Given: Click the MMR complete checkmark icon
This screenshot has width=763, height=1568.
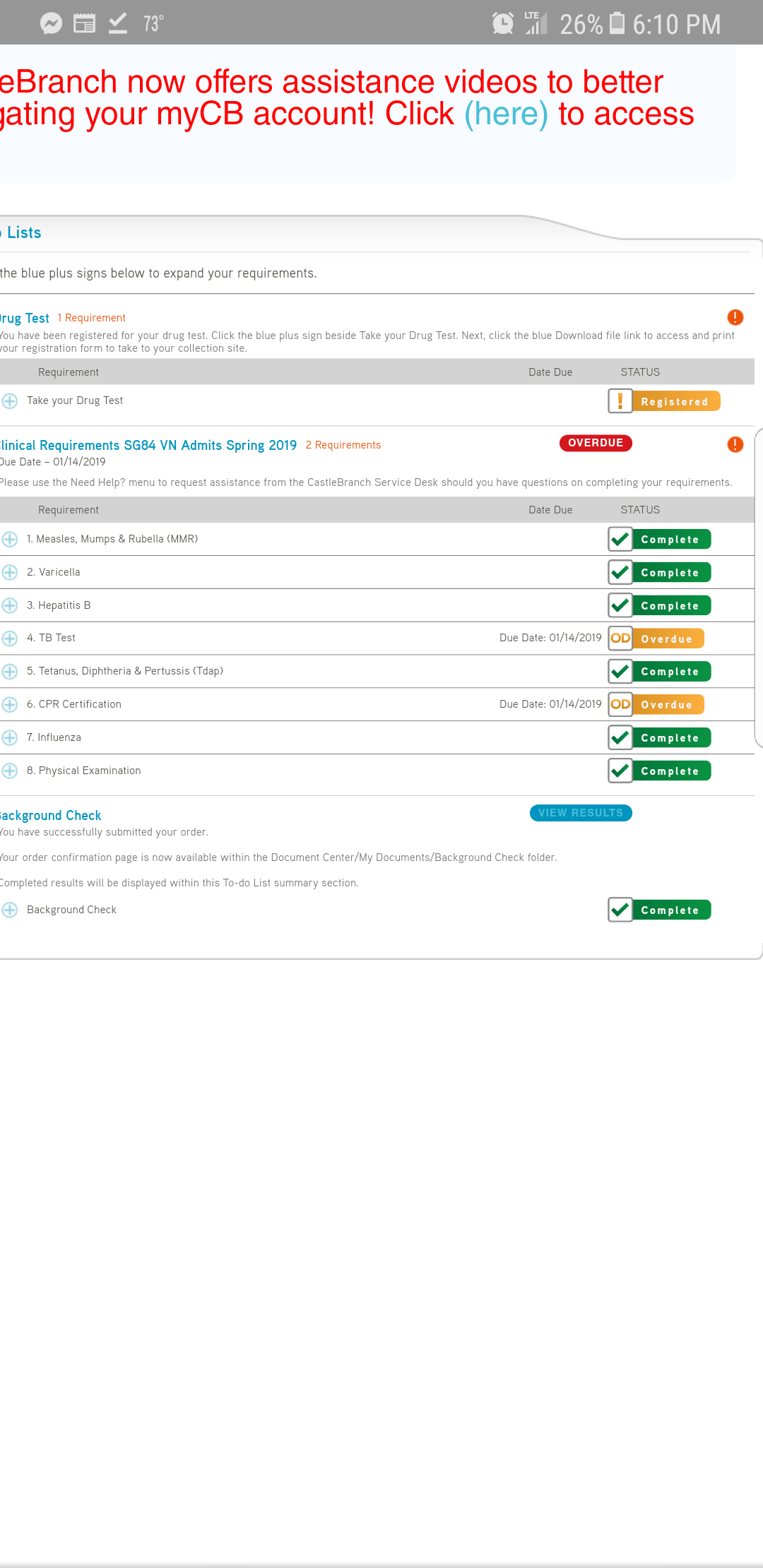Looking at the screenshot, I should [x=620, y=540].
